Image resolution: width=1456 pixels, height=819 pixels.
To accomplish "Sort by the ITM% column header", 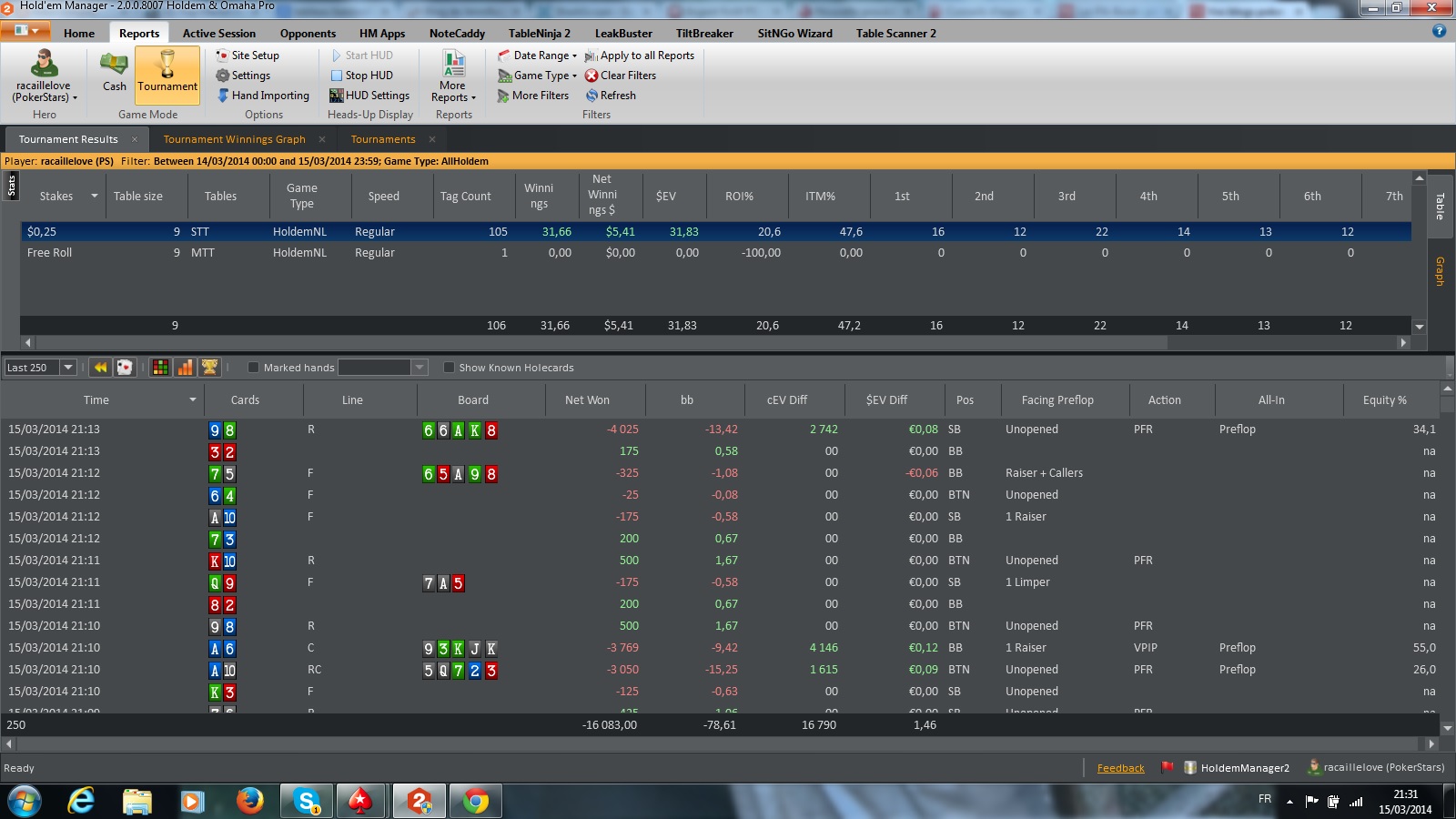I will (820, 196).
